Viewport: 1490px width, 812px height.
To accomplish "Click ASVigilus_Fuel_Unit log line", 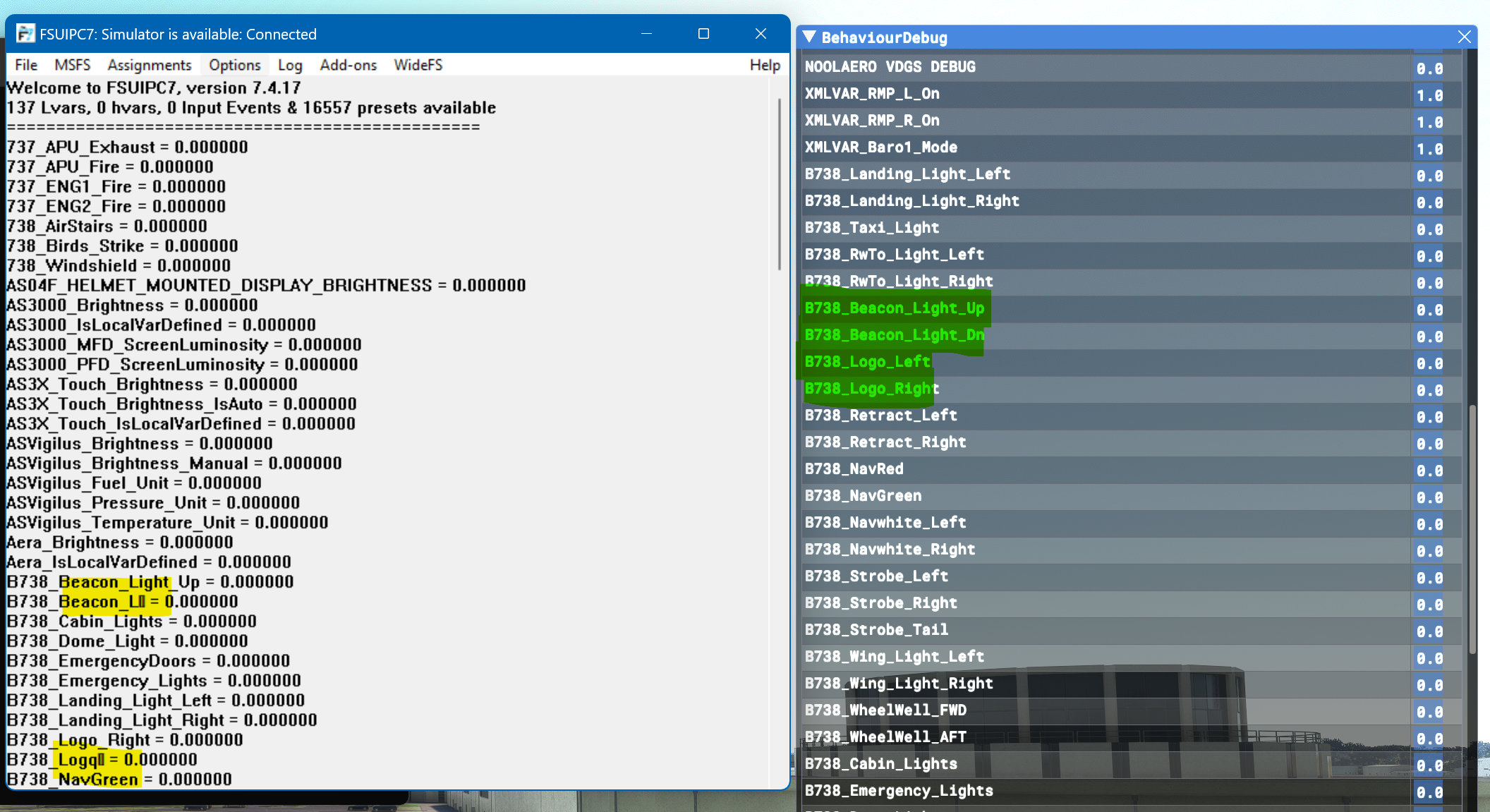I will coord(134,483).
